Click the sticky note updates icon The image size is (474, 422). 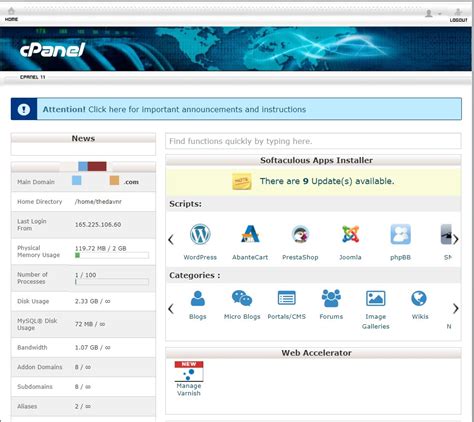(x=242, y=181)
